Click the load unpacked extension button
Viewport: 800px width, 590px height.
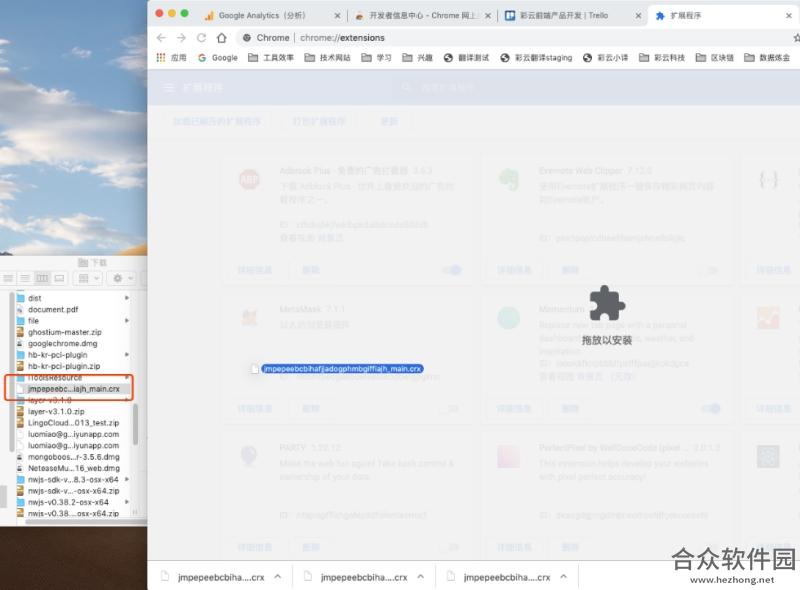(217, 121)
